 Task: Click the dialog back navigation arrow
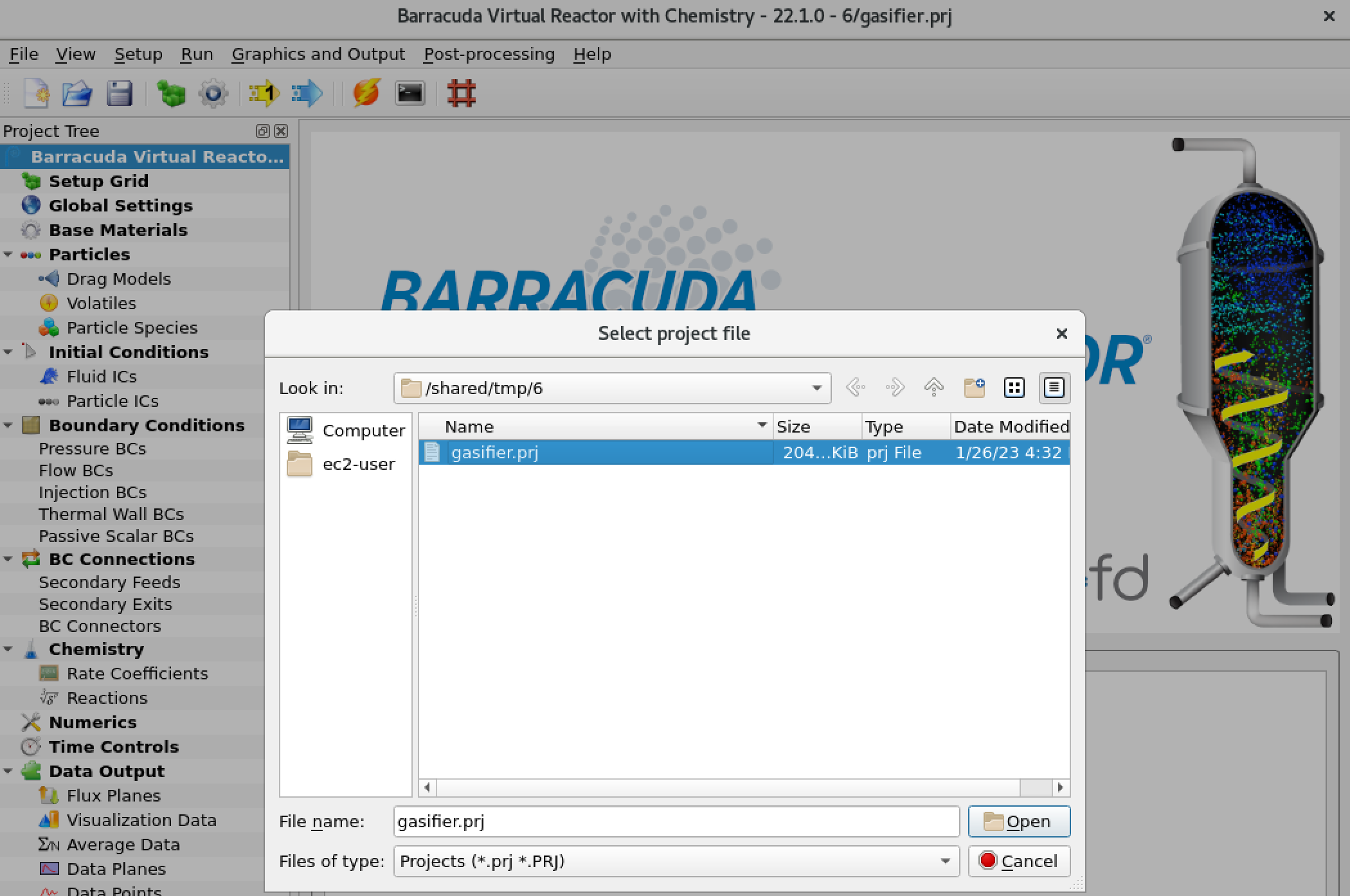[856, 388]
